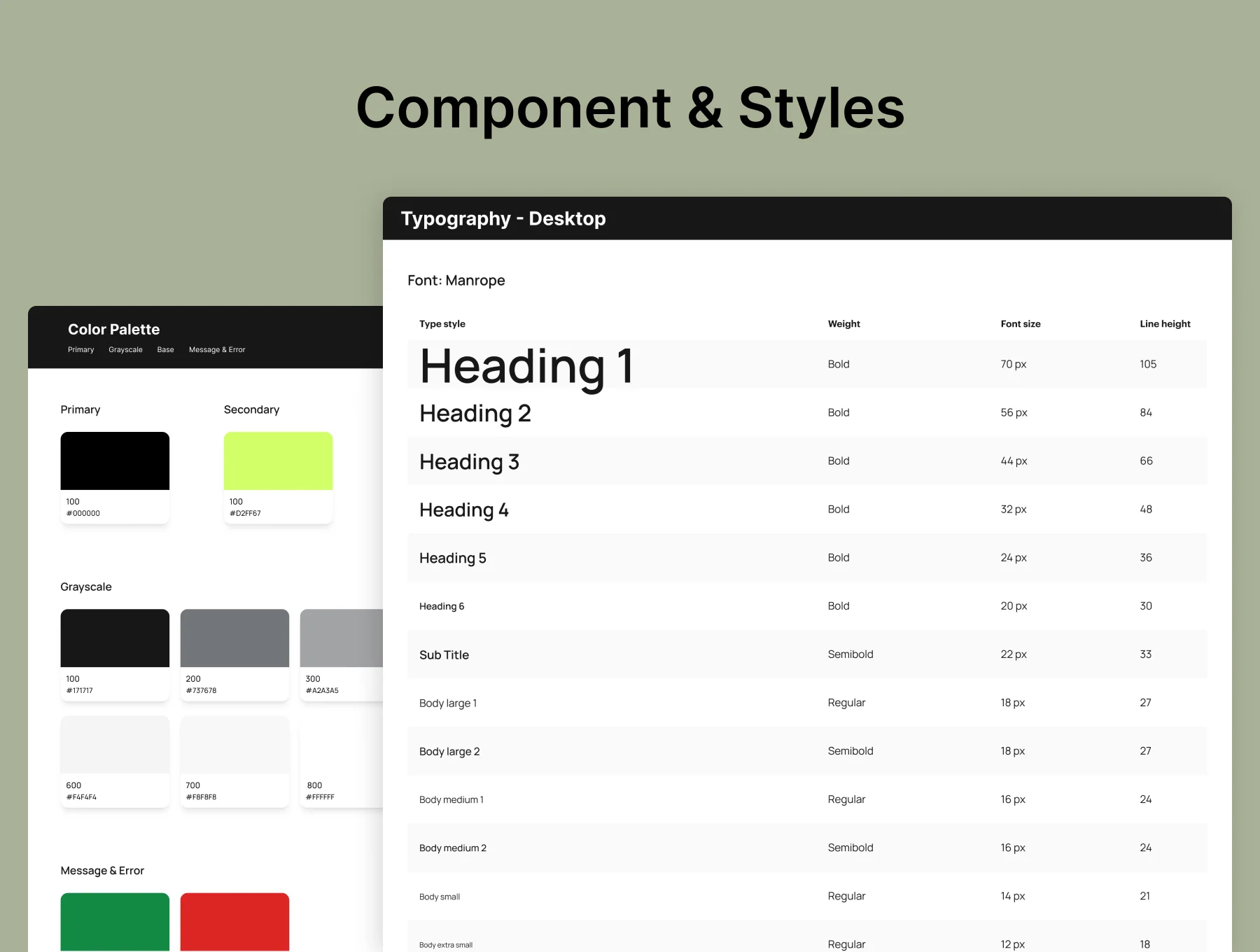Click the Primary section label
This screenshot has width=1260, height=952.
pyautogui.click(x=80, y=409)
